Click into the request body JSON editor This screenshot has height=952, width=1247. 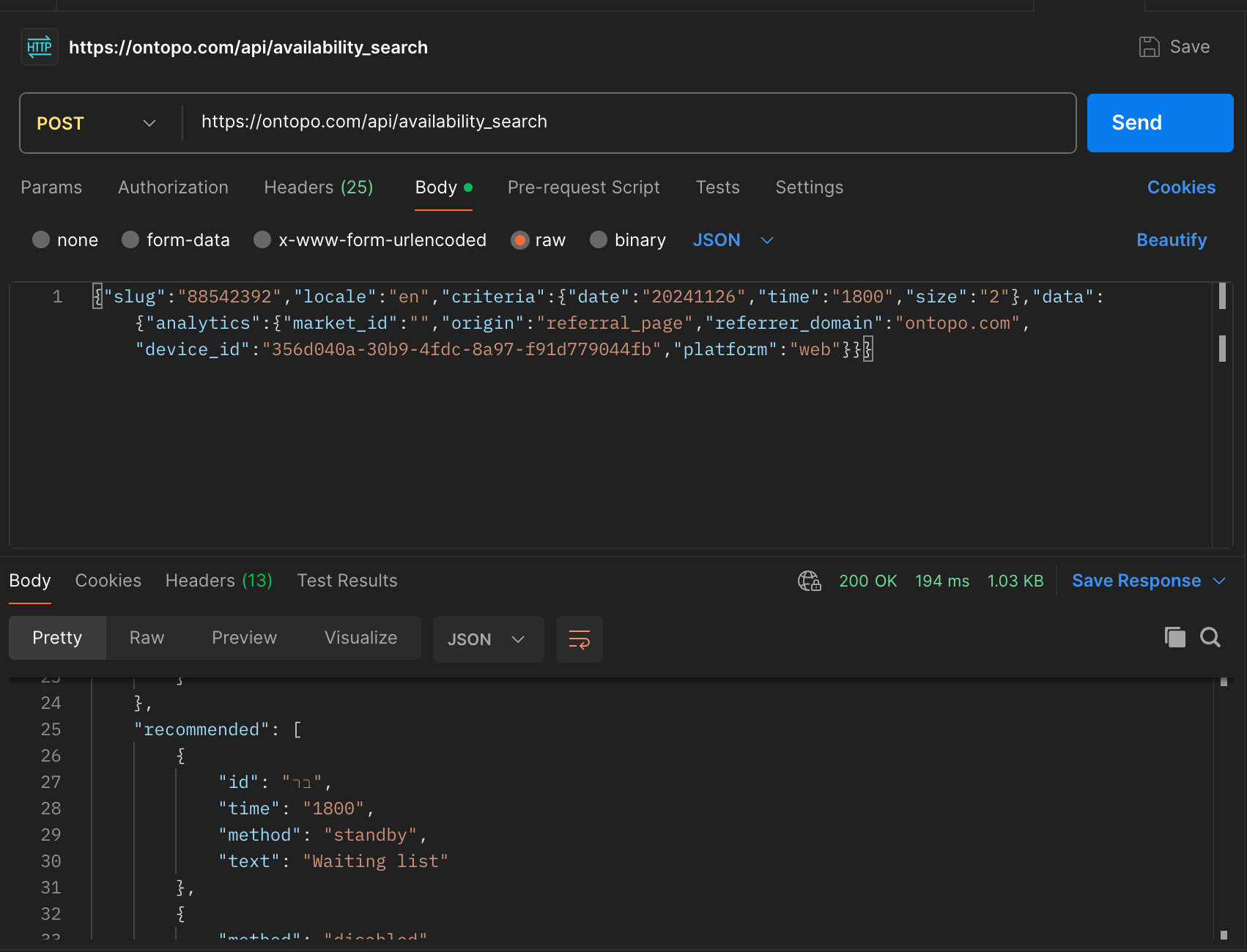(x=611, y=414)
